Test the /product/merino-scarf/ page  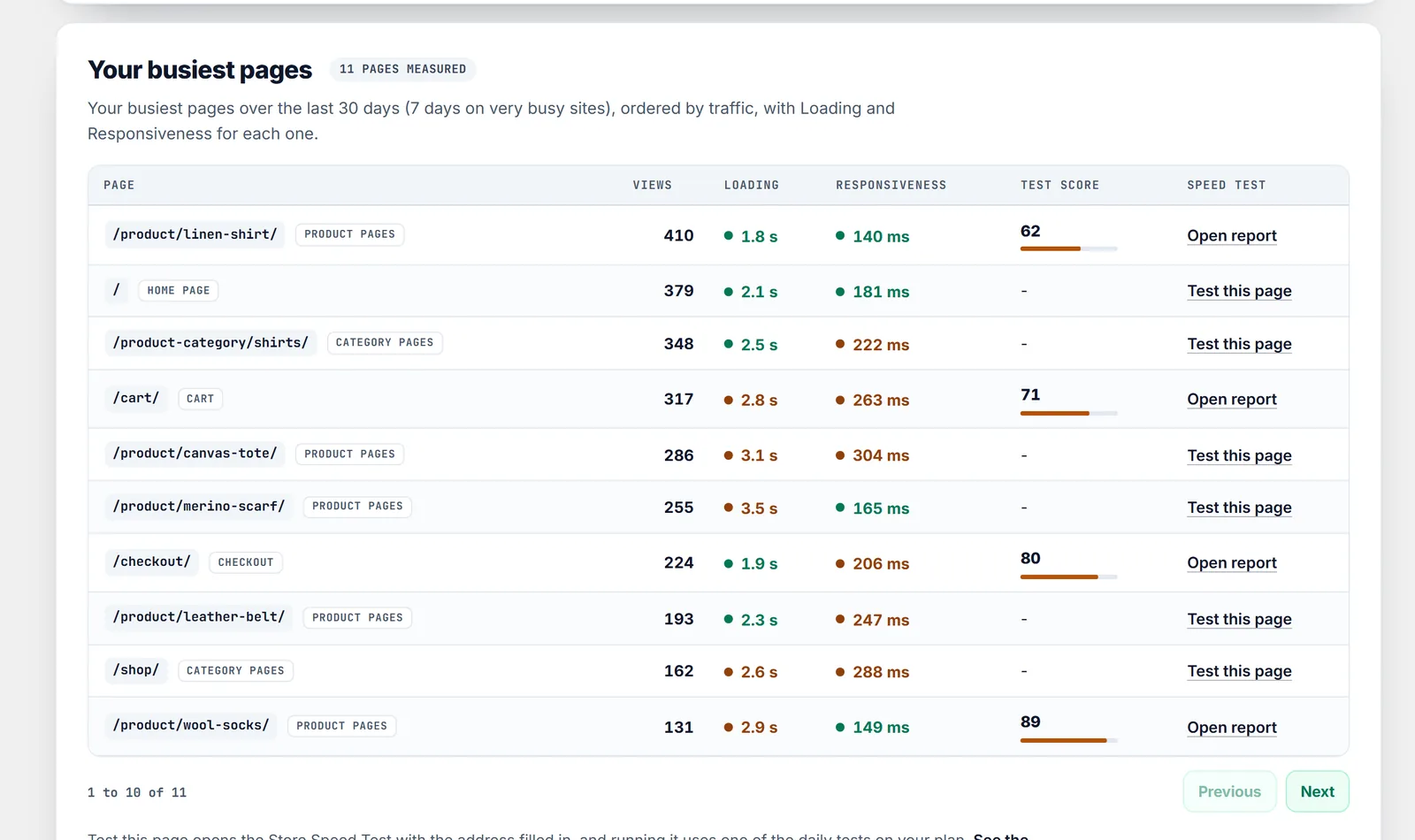point(1239,508)
